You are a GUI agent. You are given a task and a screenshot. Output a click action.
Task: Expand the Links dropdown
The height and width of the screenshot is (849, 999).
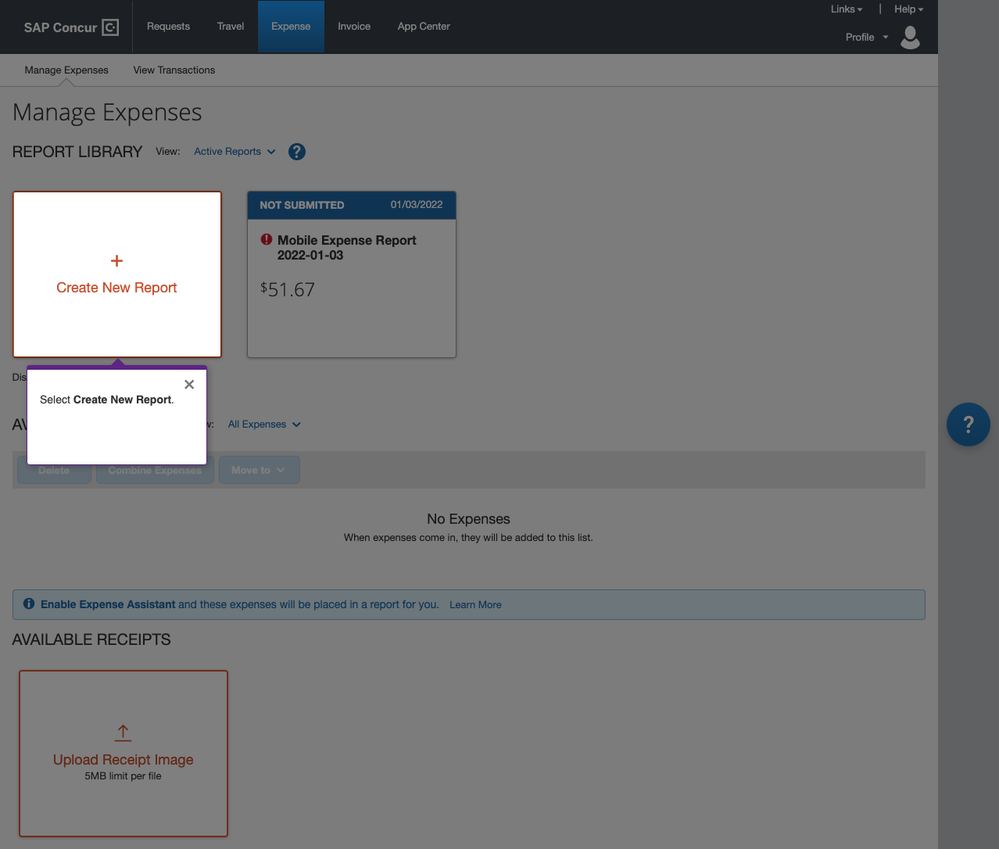pyautogui.click(x=846, y=9)
